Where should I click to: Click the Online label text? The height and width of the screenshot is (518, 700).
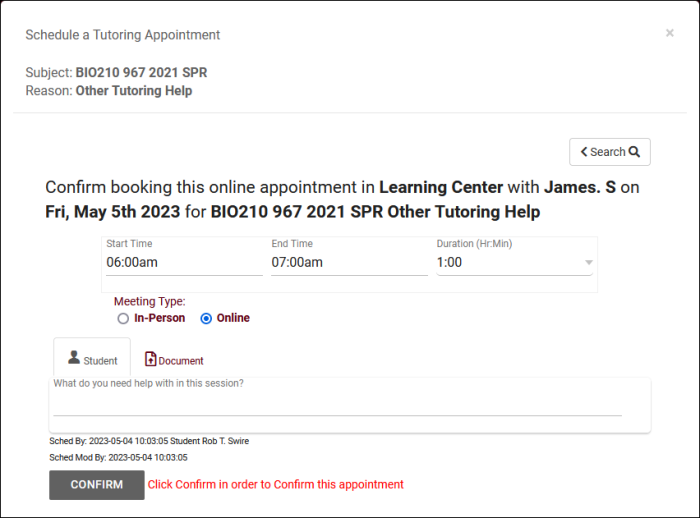pyautogui.click(x=233, y=318)
